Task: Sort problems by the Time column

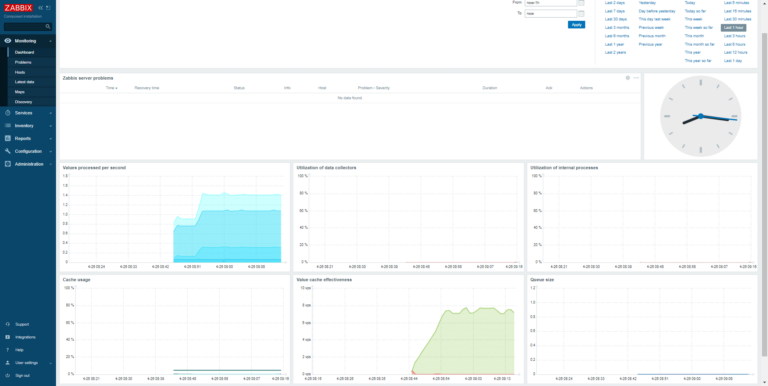Action: pos(112,88)
